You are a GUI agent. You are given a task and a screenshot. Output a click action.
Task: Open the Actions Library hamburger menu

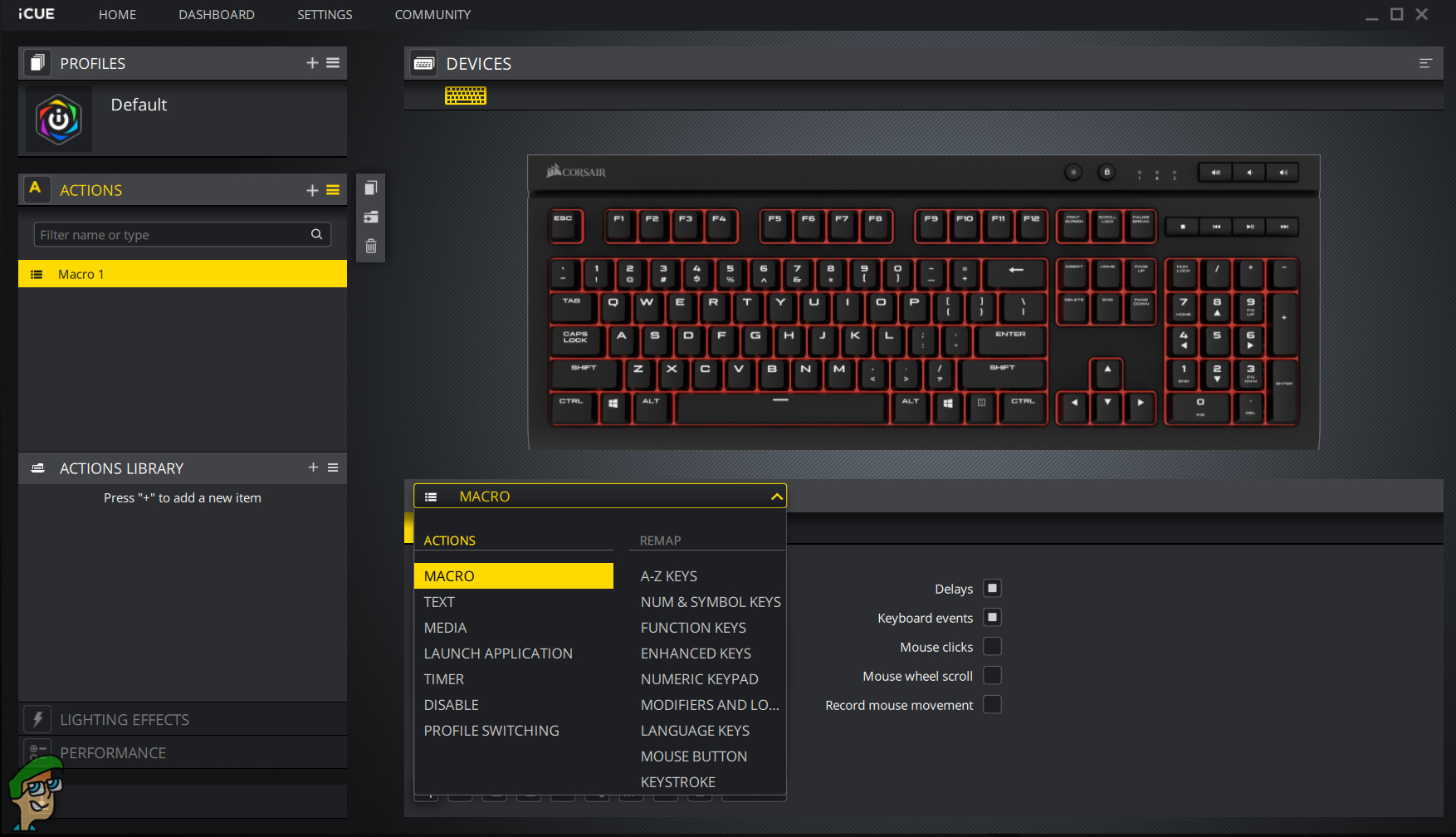point(333,467)
